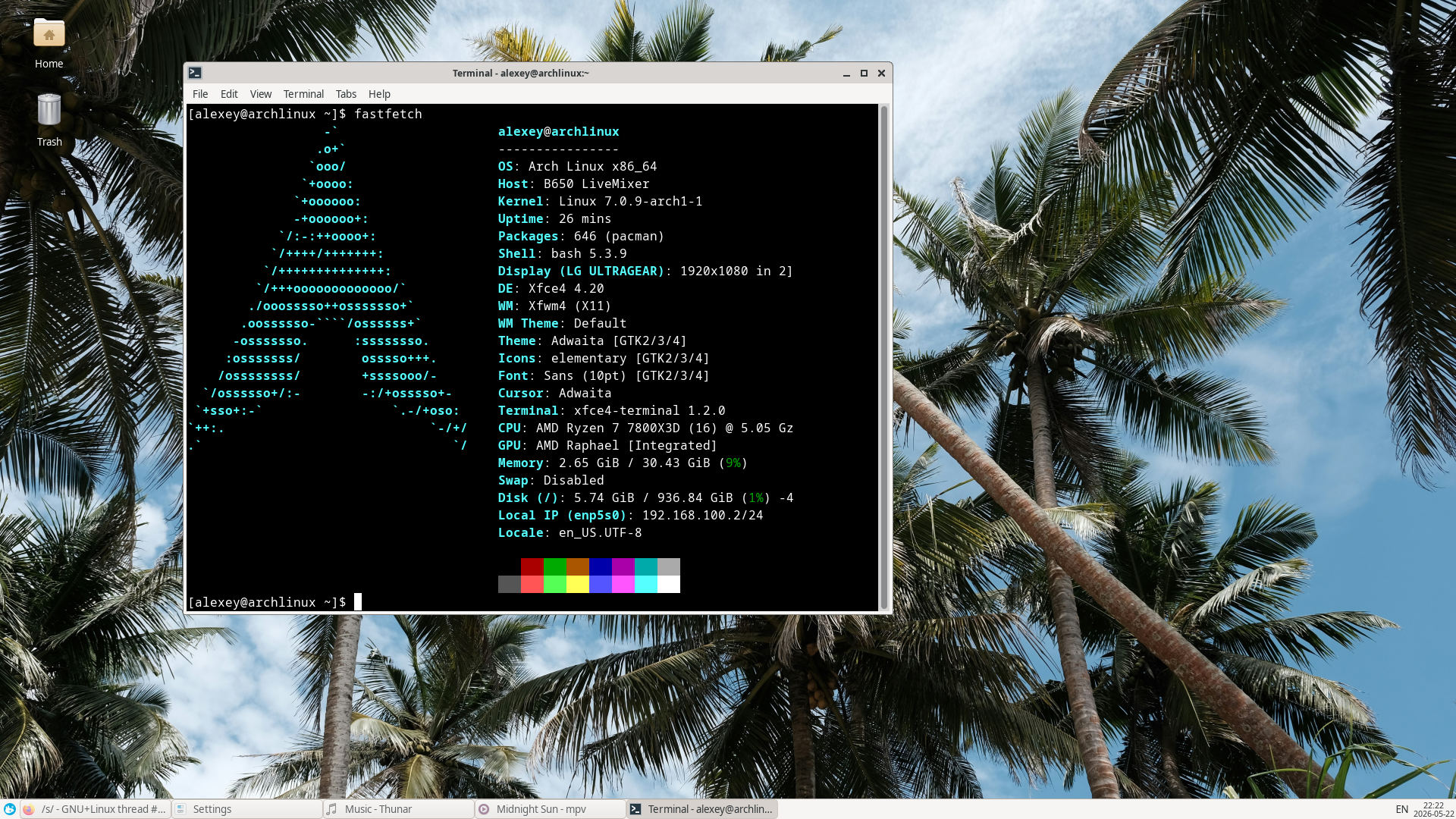
Task: Switch to the Settings taskbar window
Action: click(x=247, y=809)
